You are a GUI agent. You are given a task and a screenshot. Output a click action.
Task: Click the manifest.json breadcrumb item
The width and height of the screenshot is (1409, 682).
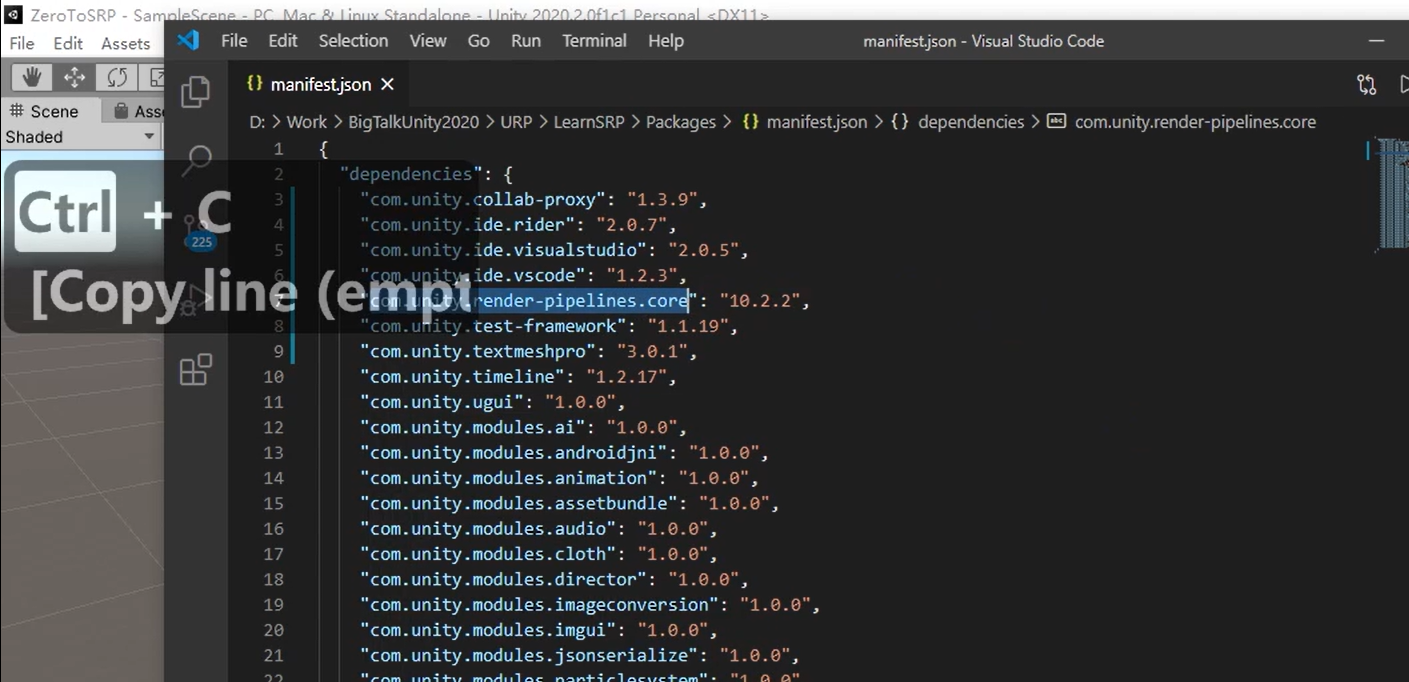pyautogui.click(x=805, y=122)
